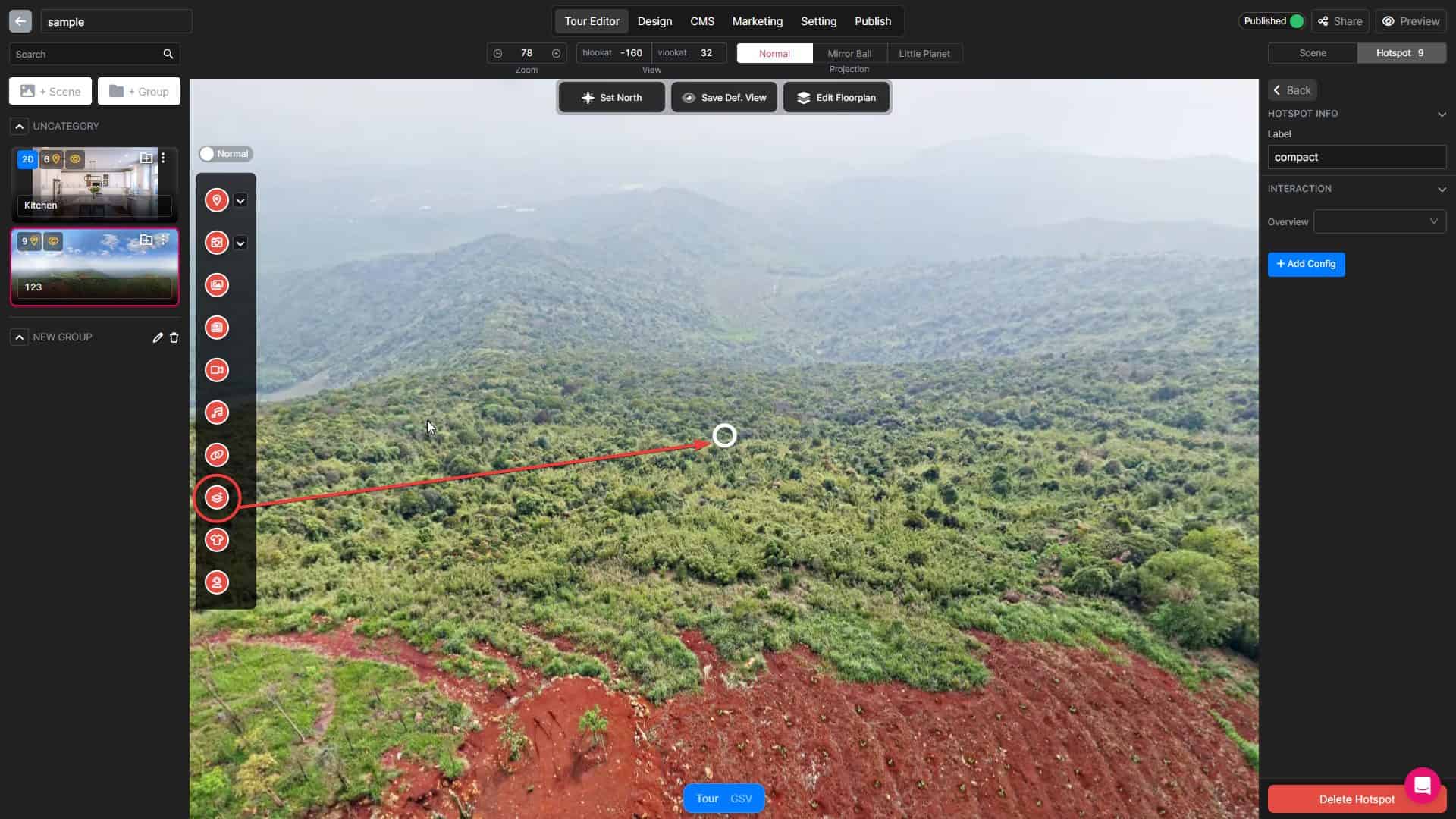Select the music/audio hotspot tool
1456x819 pixels.
pyautogui.click(x=217, y=413)
